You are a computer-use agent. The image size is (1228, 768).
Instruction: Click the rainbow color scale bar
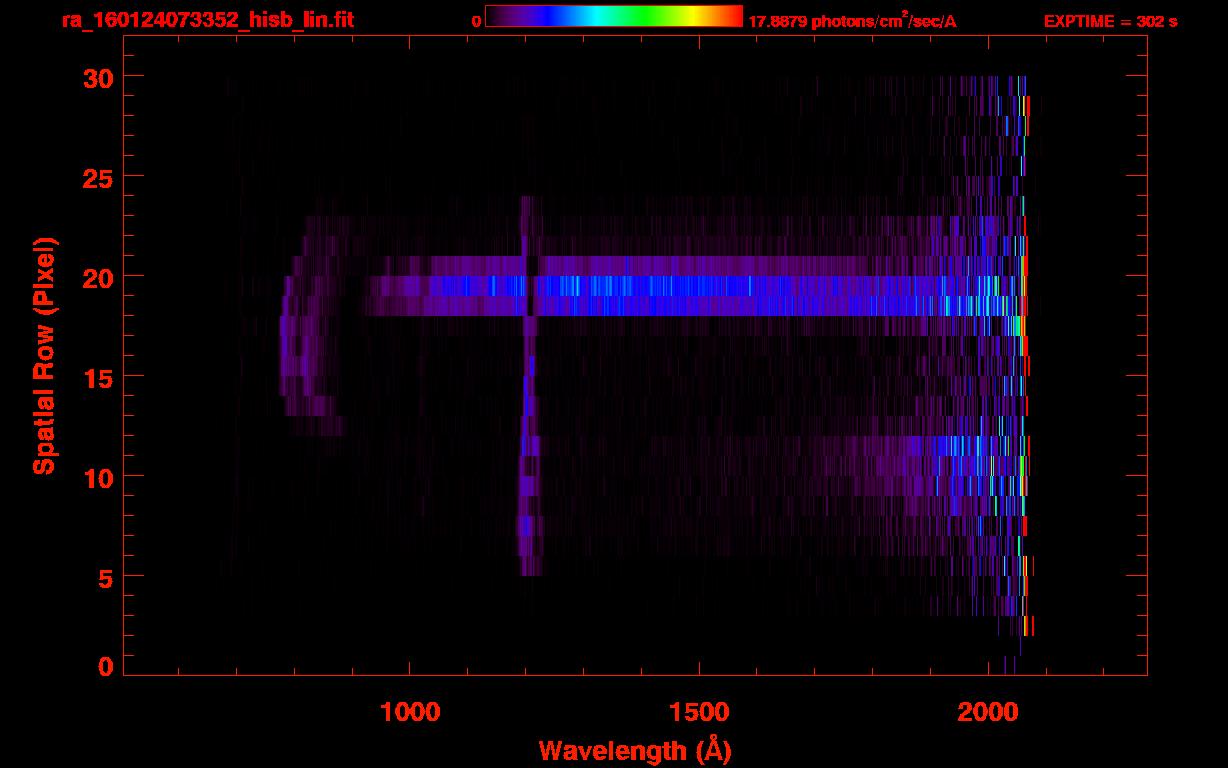tap(614, 17)
